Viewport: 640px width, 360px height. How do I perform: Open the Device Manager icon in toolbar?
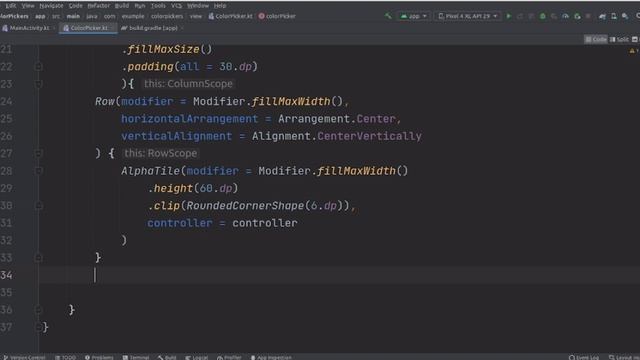614,16
